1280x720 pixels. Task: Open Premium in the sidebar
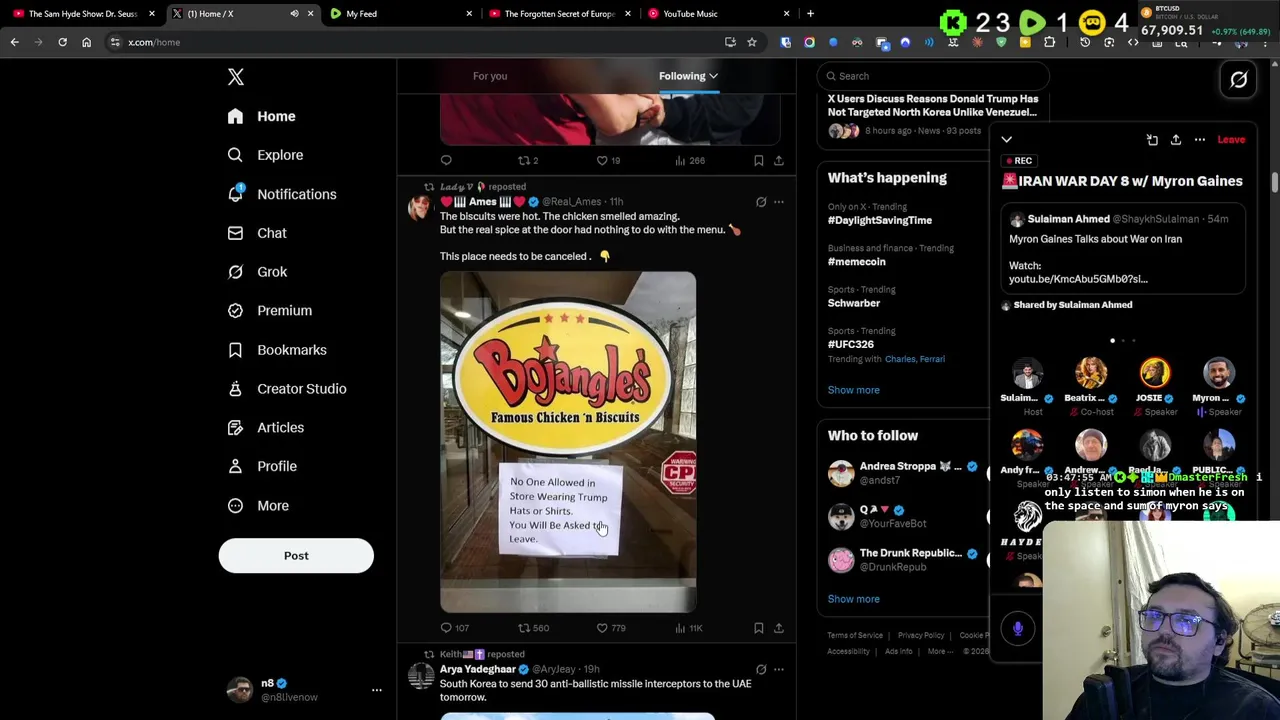(x=269, y=311)
